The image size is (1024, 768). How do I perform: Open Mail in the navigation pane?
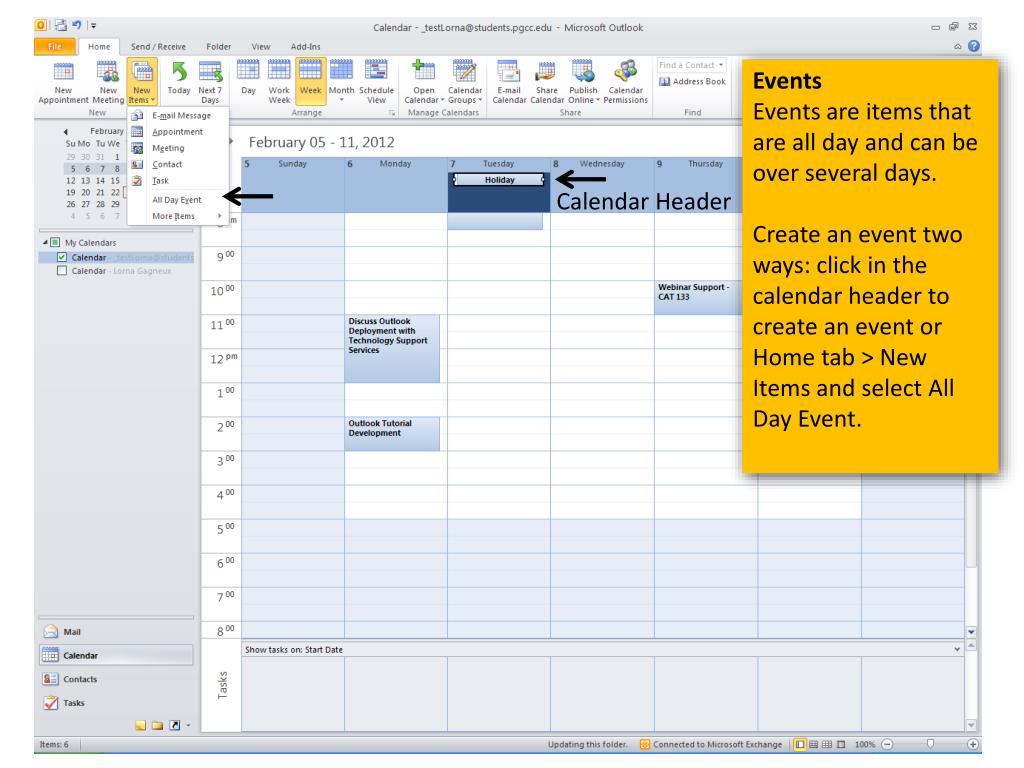click(x=116, y=632)
